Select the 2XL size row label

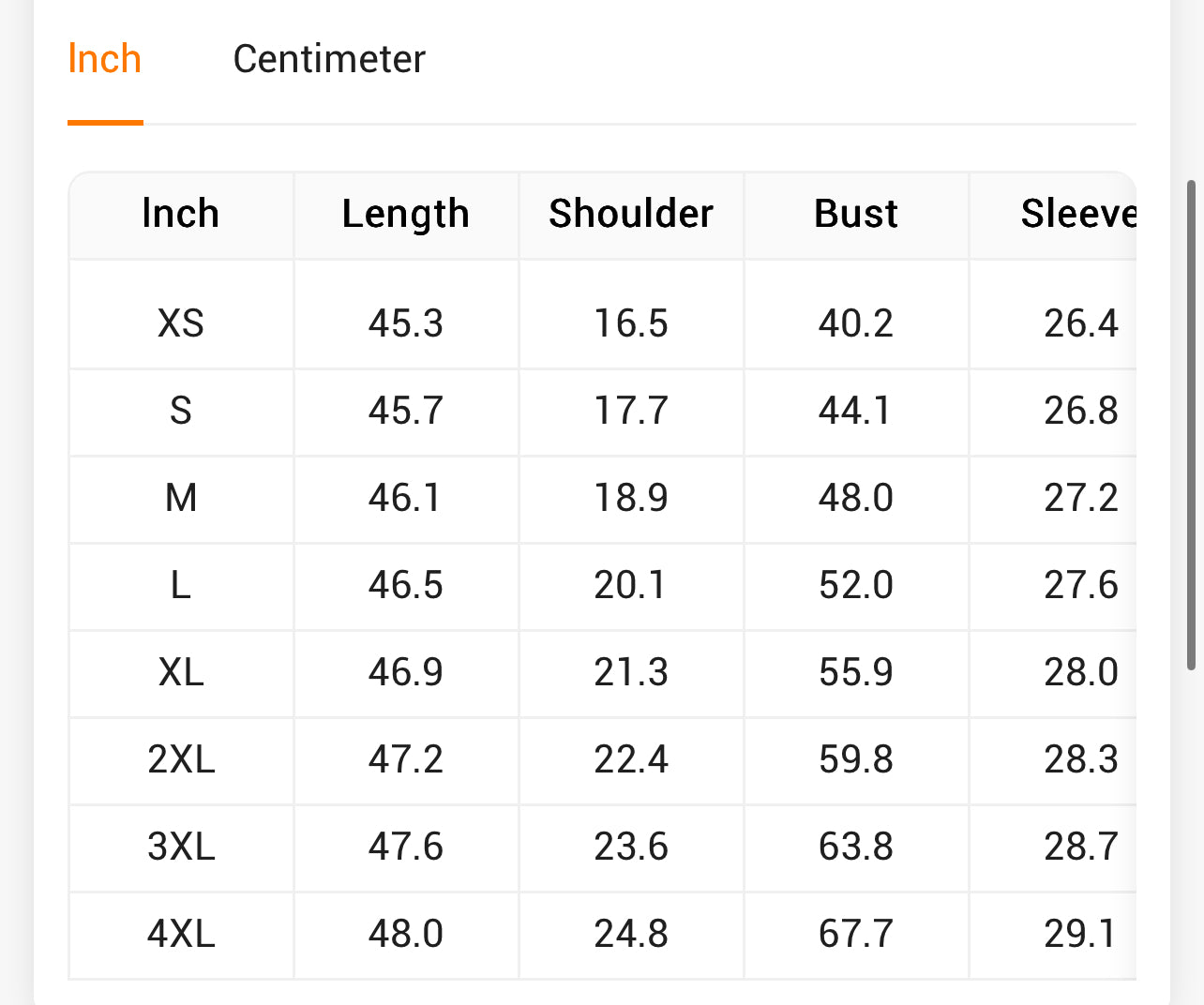[x=181, y=759]
